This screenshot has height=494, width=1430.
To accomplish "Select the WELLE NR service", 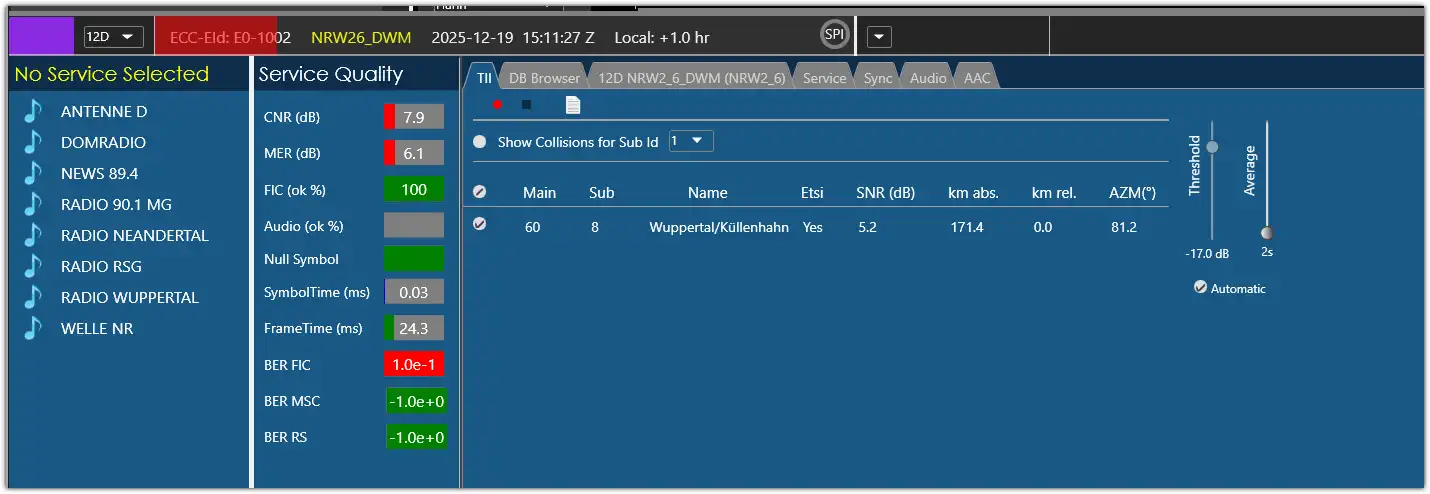I will [x=97, y=328].
